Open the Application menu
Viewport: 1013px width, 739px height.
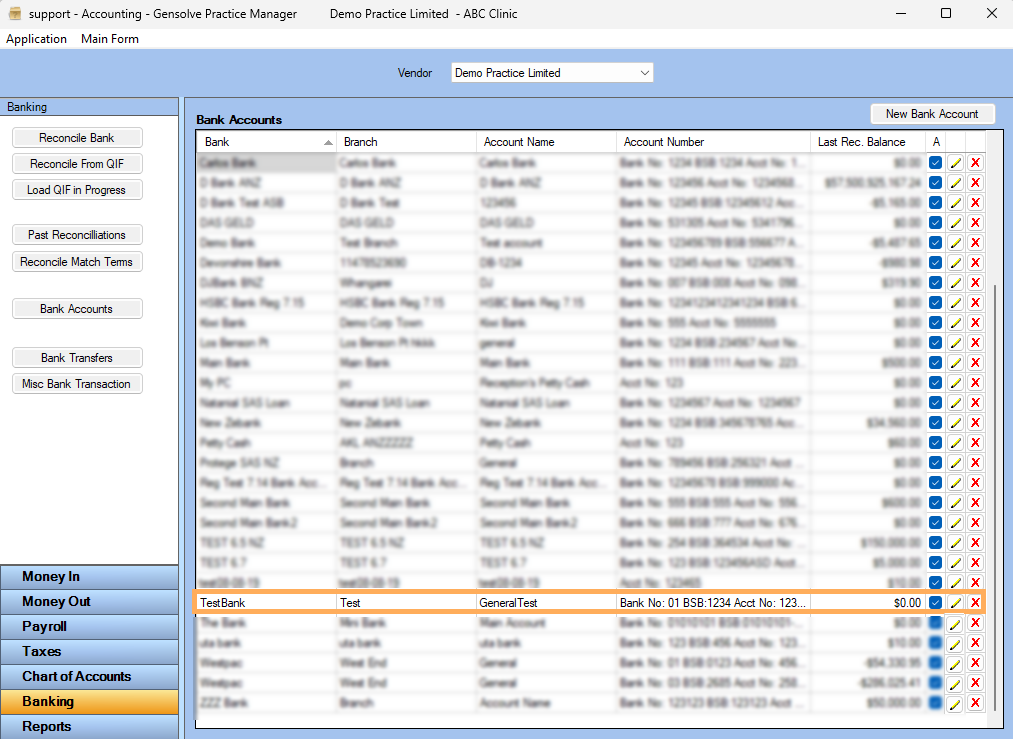(36, 39)
